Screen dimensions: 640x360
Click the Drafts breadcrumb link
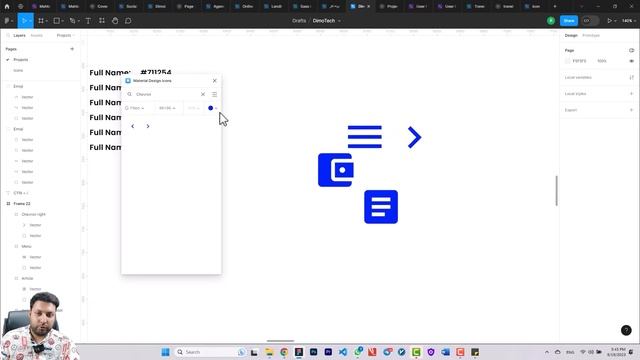(299, 20)
